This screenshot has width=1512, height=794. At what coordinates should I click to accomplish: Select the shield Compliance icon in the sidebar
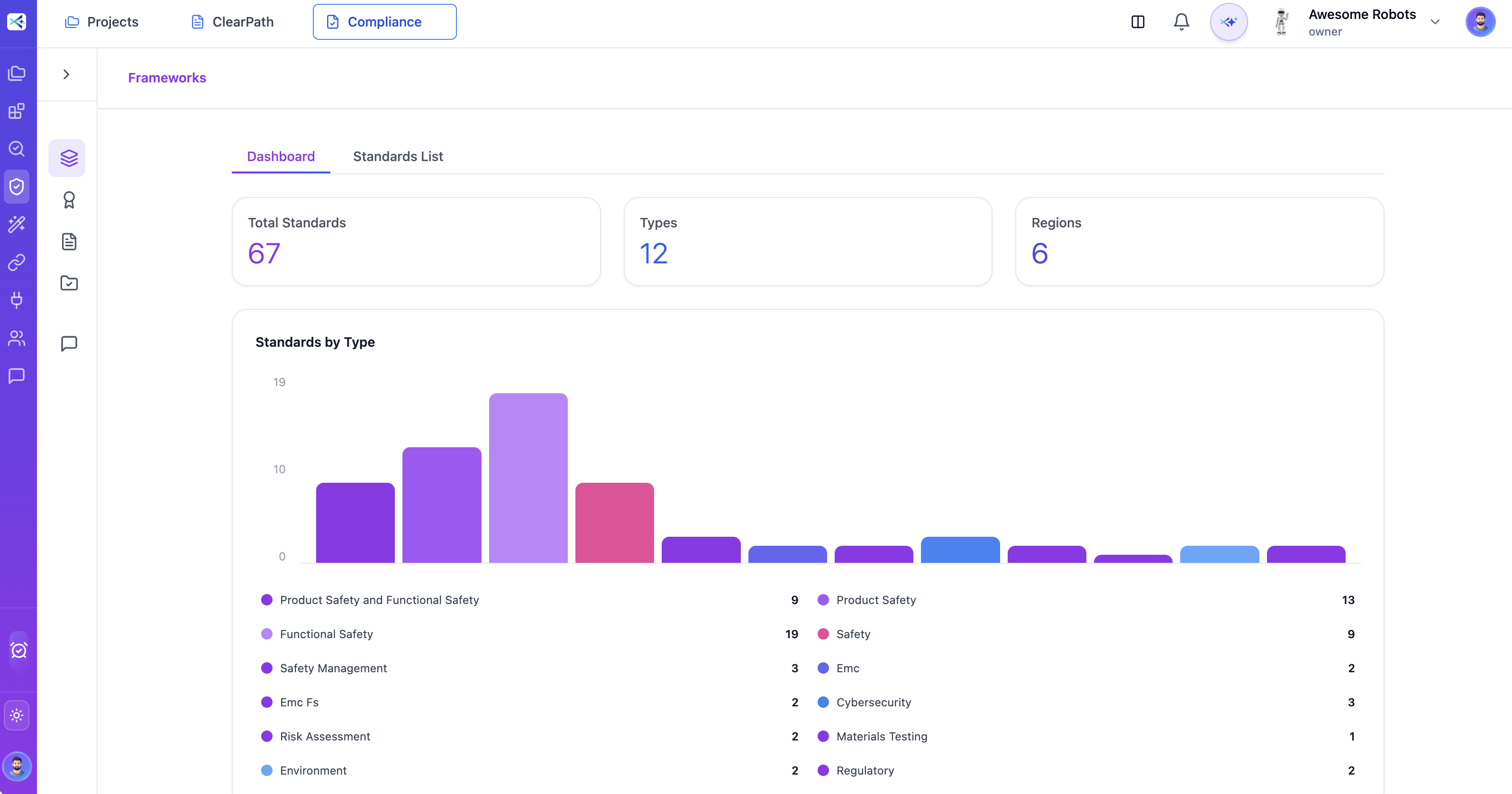point(17,187)
